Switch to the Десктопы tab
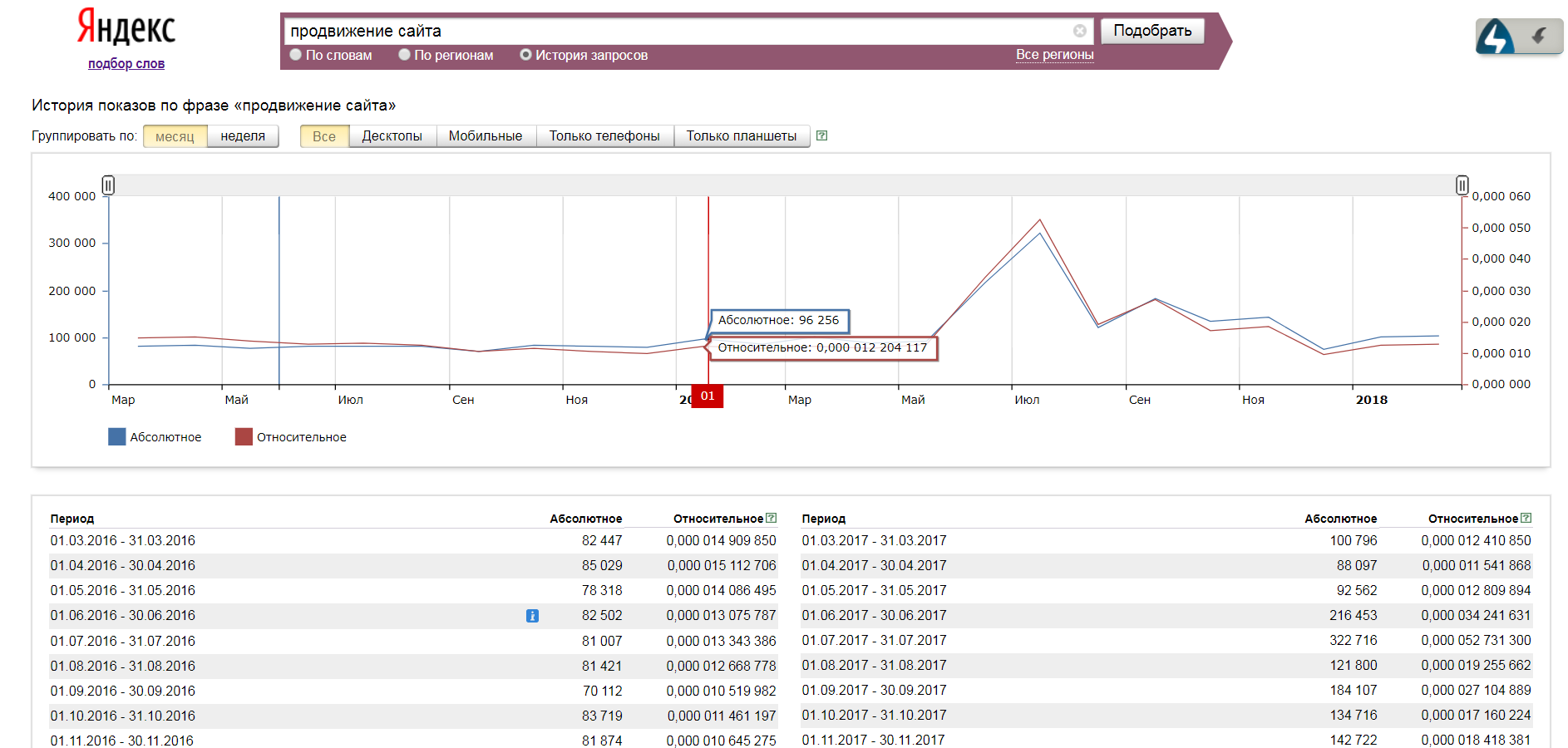The width and height of the screenshot is (1568, 748). point(392,136)
